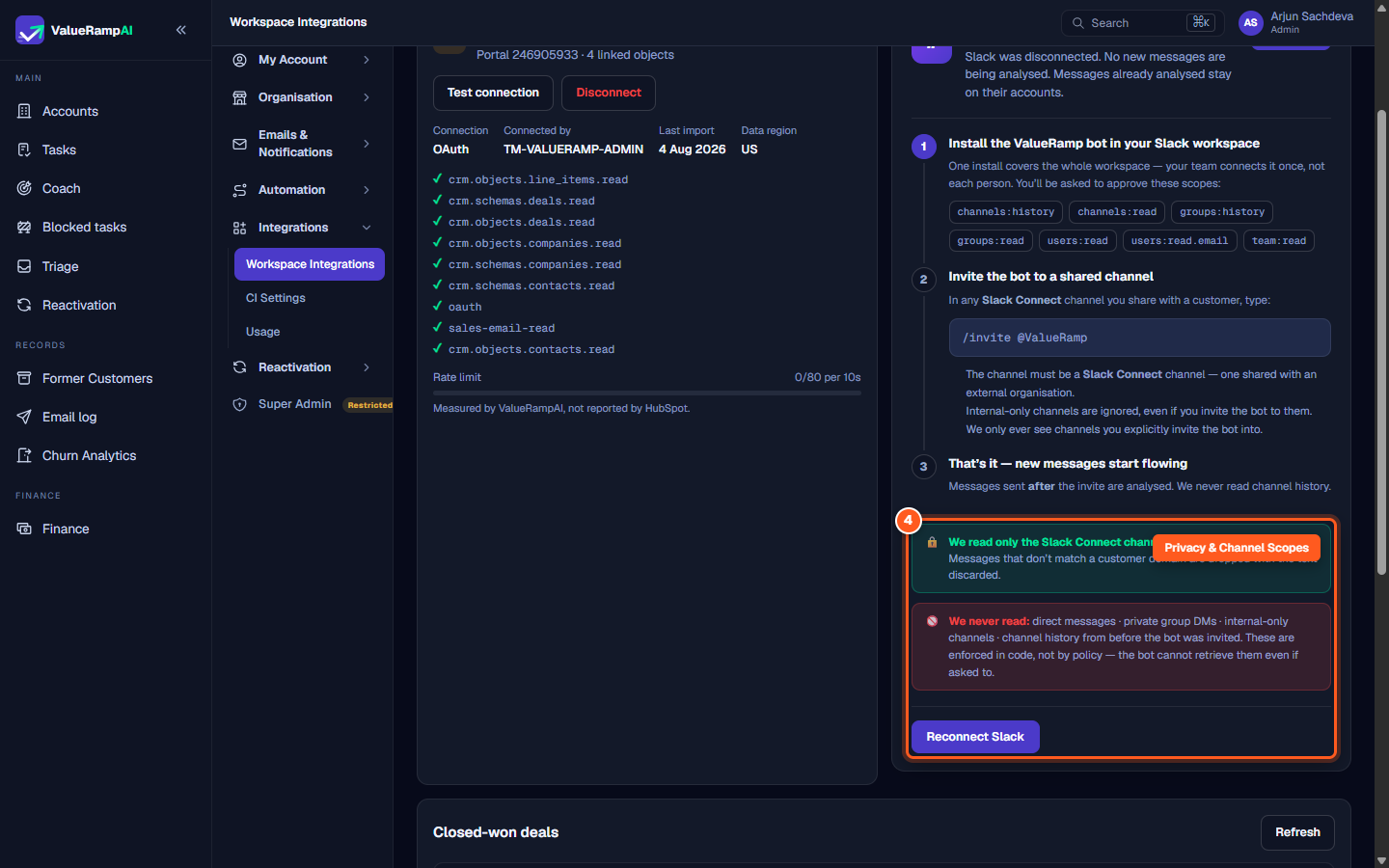Screen dimensions: 1389x868
Task: Click the Emails & Notifications envelope icon
Action: (239, 144)
